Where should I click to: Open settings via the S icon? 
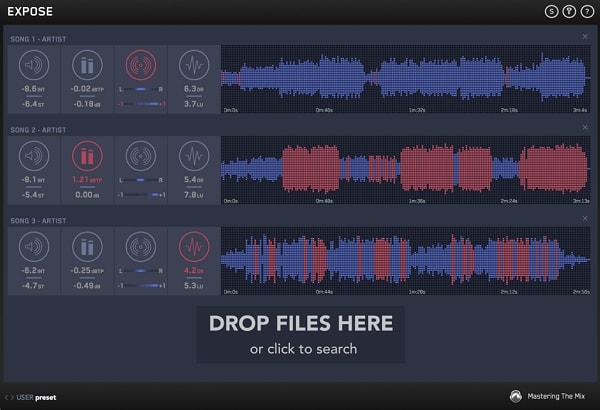tap(551, 11)
